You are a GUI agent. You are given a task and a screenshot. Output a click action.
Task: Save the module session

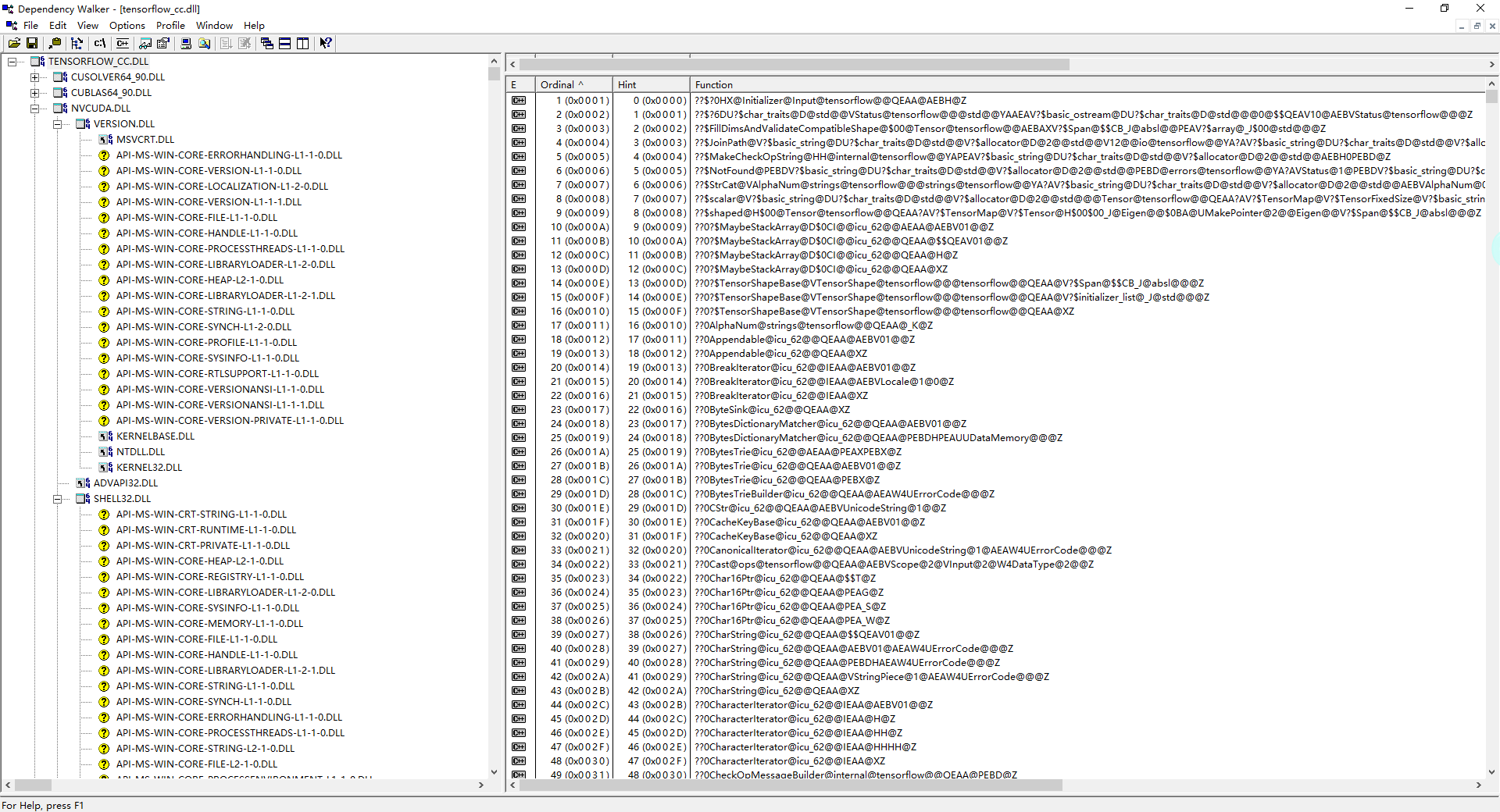[x=32, y=43]
